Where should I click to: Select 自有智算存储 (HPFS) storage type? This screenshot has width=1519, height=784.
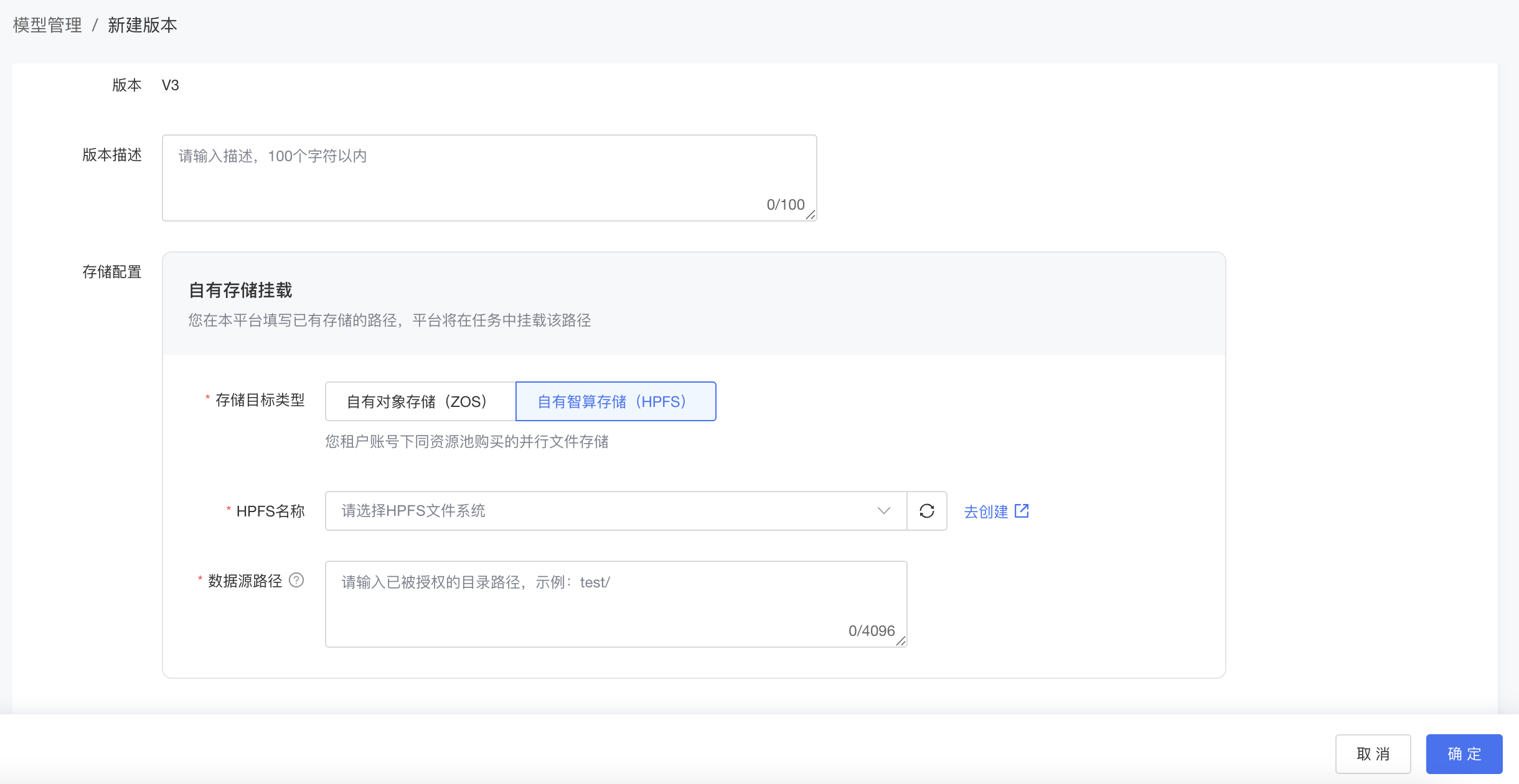[x=615, y=401]
